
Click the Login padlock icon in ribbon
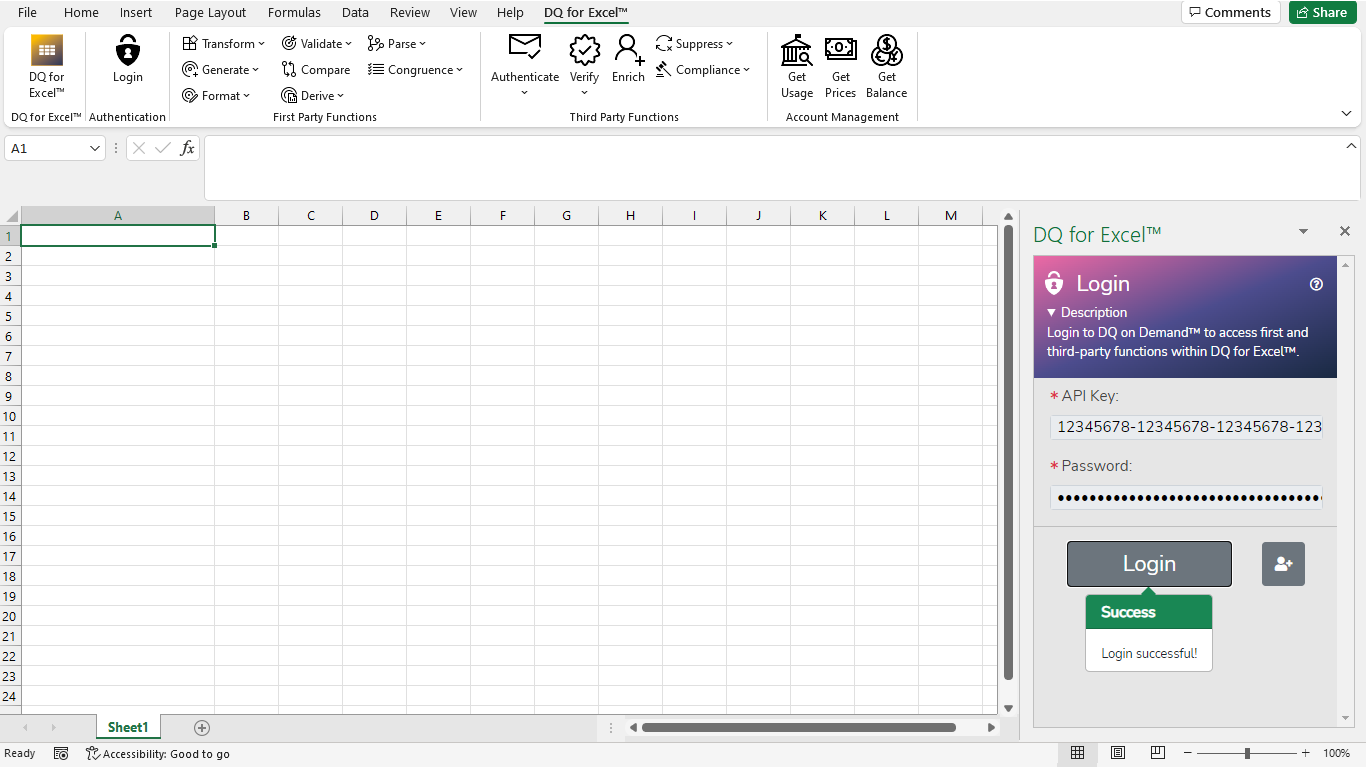tap(128, 50)
